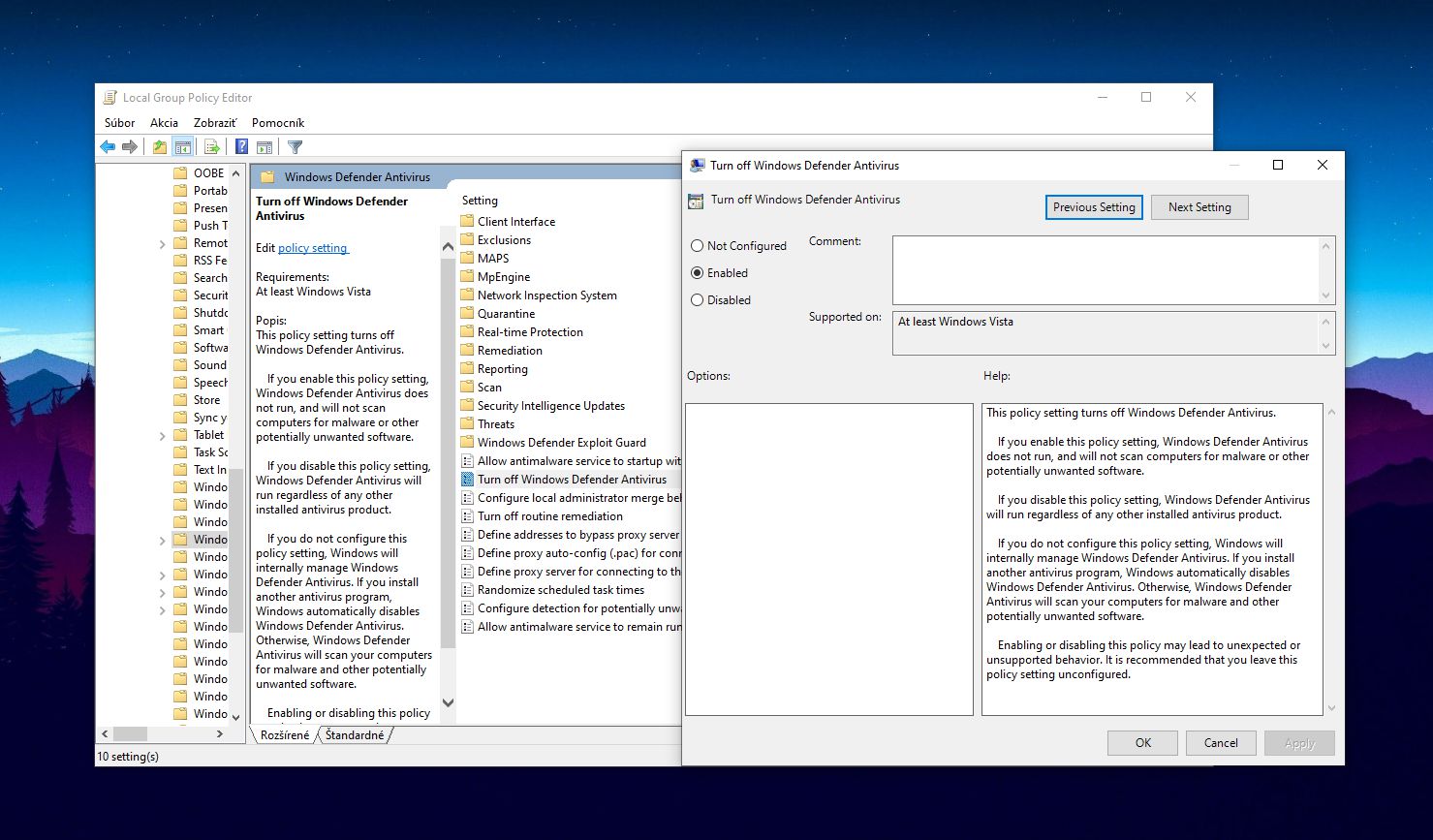Click the Exclusions folder icon
The width and height of the screenshot is (1433, 840).
pos(467,240)
